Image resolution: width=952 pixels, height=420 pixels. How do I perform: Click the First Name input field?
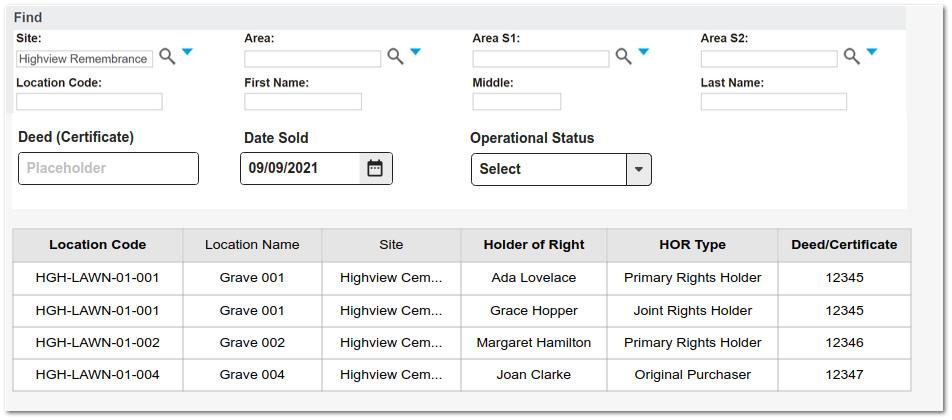(303, 101)
